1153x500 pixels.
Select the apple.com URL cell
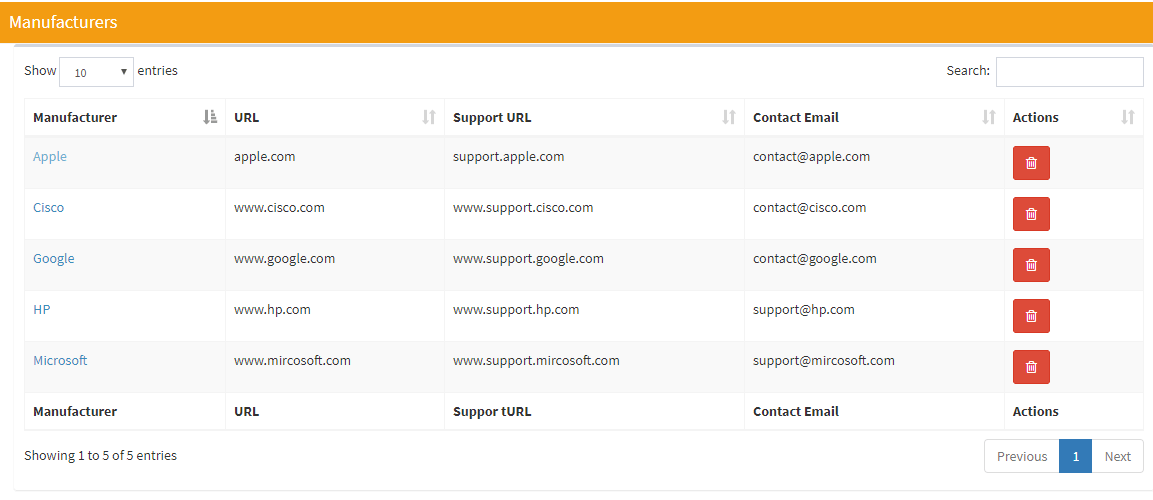click(335, 162)
